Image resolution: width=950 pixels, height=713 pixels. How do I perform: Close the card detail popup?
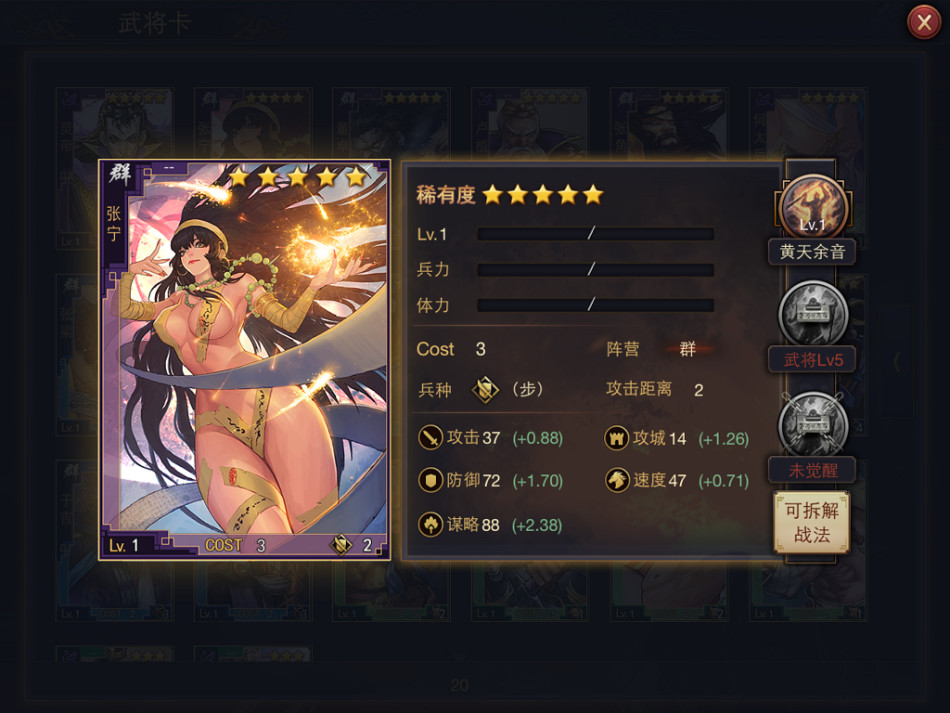click(x=924, y=22)
